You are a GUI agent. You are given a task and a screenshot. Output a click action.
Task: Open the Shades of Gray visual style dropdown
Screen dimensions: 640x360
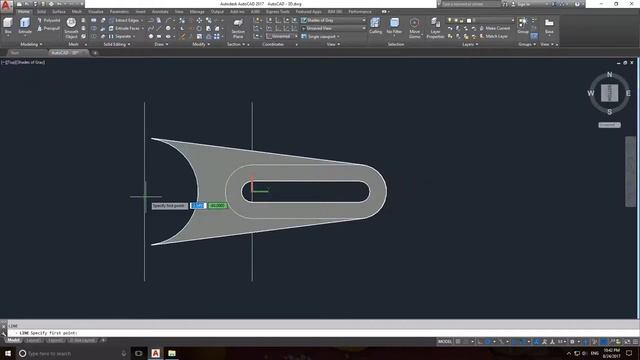pyautogui.click(x=333, y=20)
